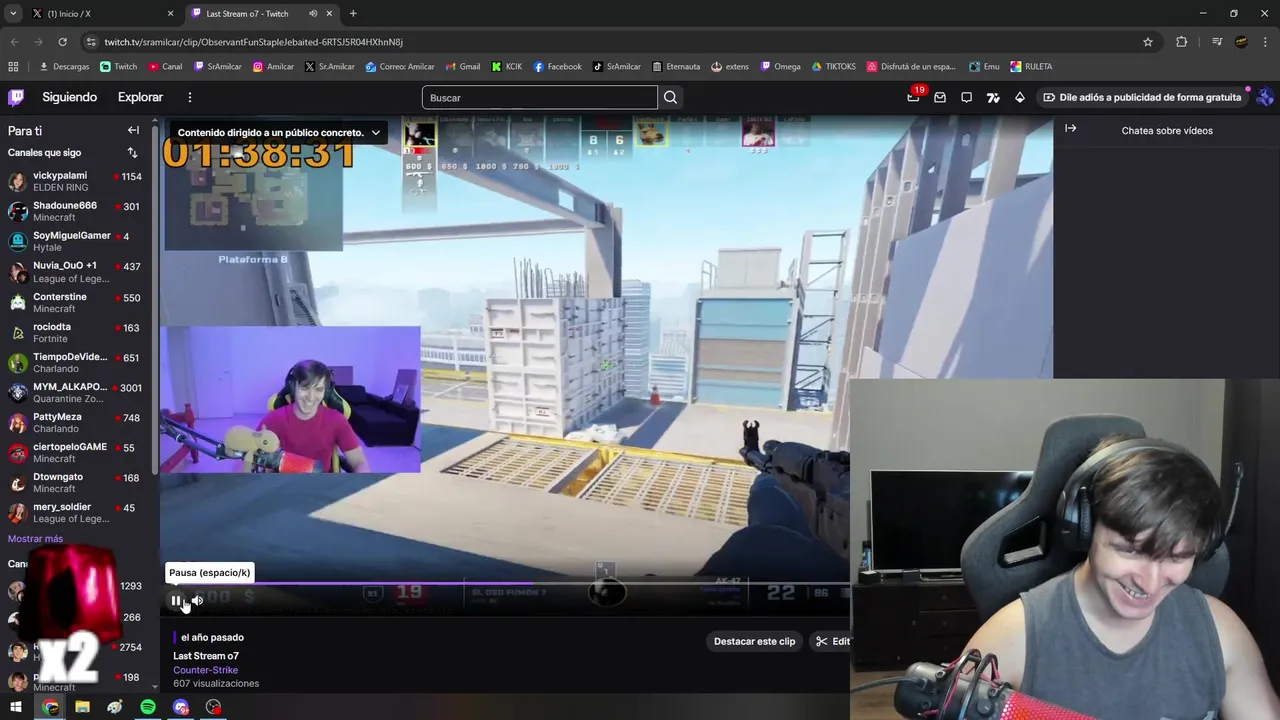Sort followed channels with the arrows icon
Viewport: 1280px width, 720px height.
[132, 153]
